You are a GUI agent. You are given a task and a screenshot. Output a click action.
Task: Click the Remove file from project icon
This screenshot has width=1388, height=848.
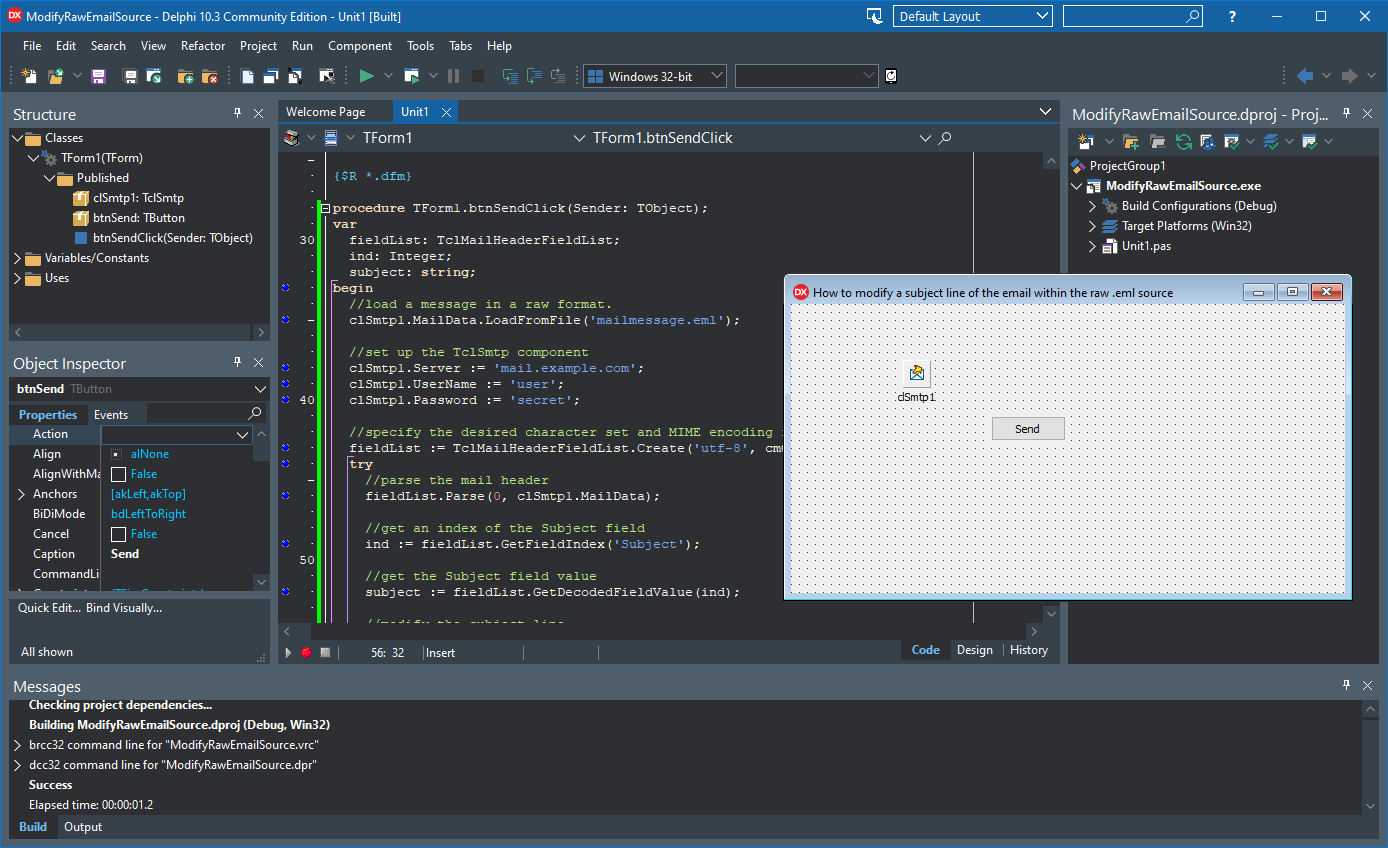click(210, 76)
